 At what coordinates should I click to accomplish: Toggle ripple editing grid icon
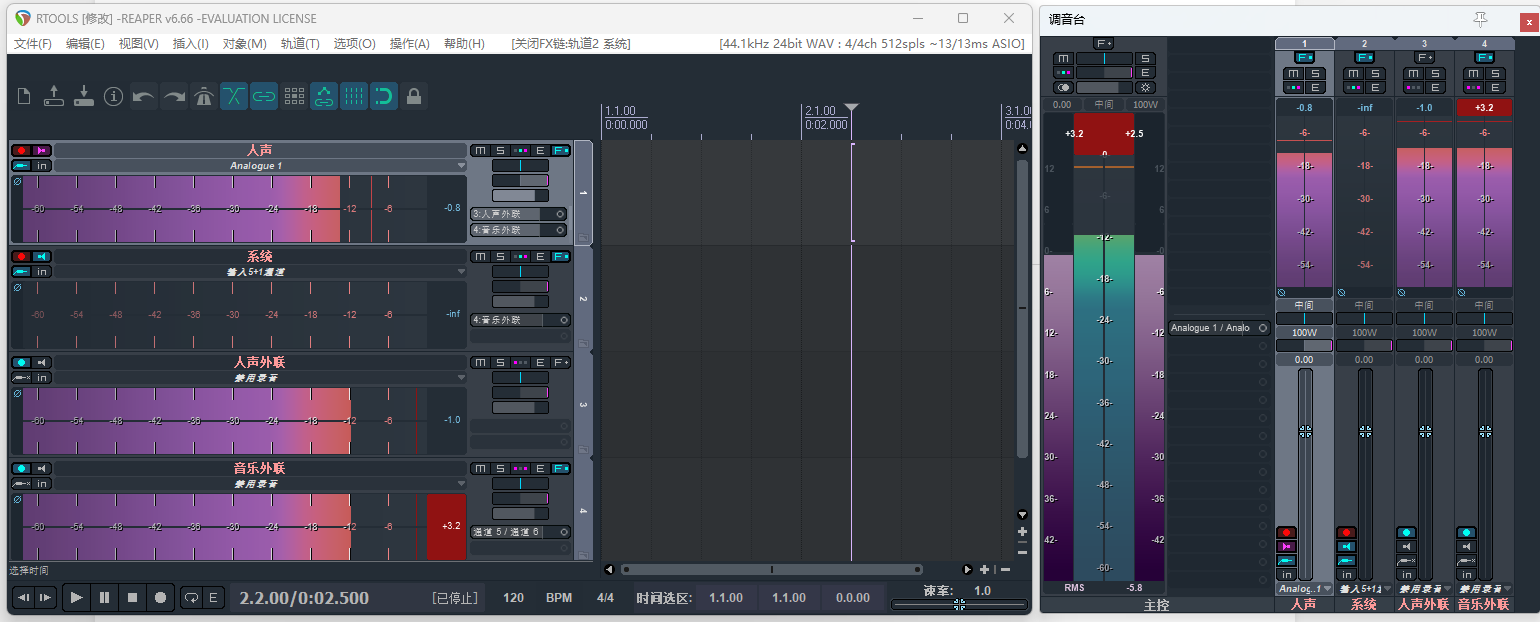(294, 97)
